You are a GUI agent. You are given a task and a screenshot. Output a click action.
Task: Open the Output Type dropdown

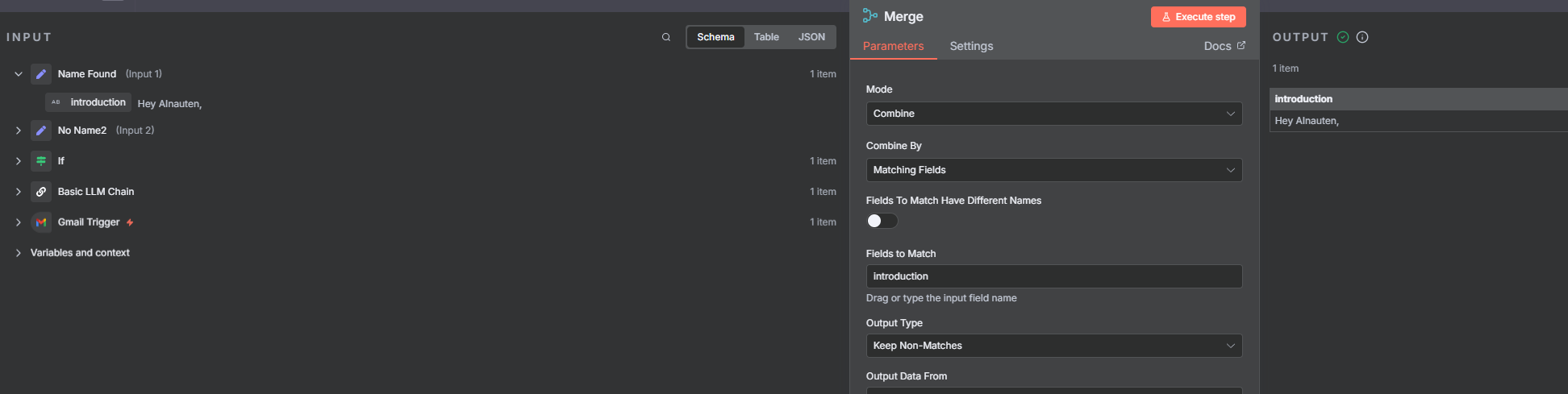1053,346
